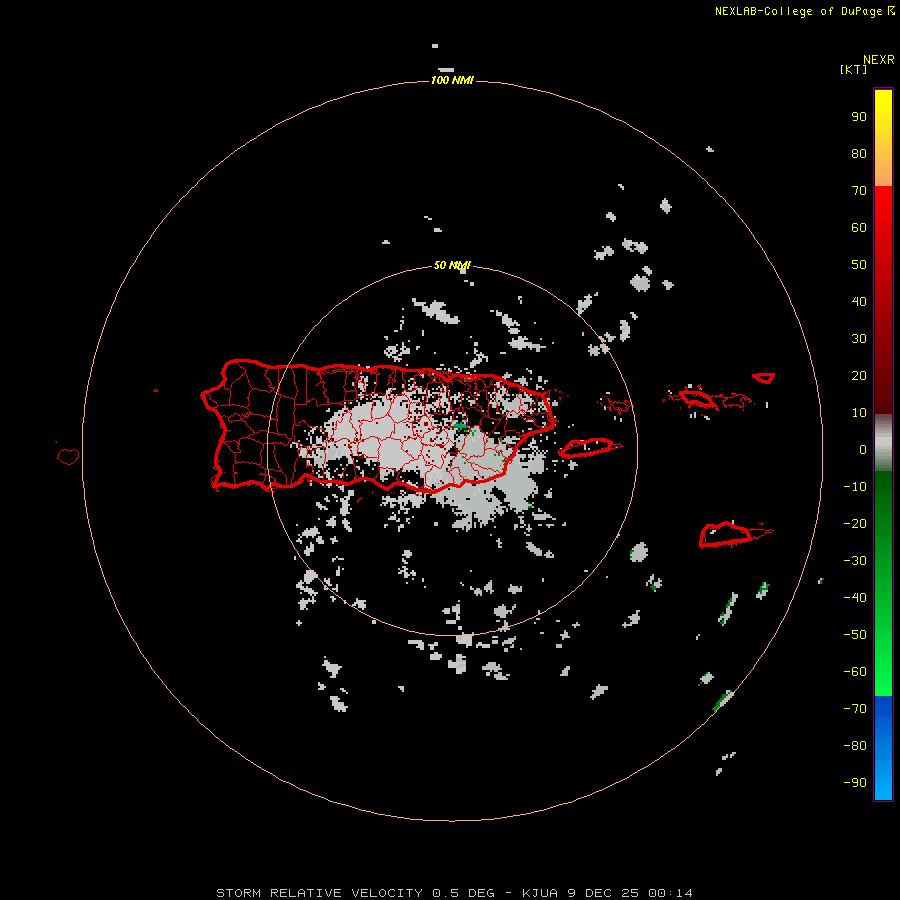The image size is (900, 900).
Task: Click the [KT] units label
Action: (x=853, y=69)
